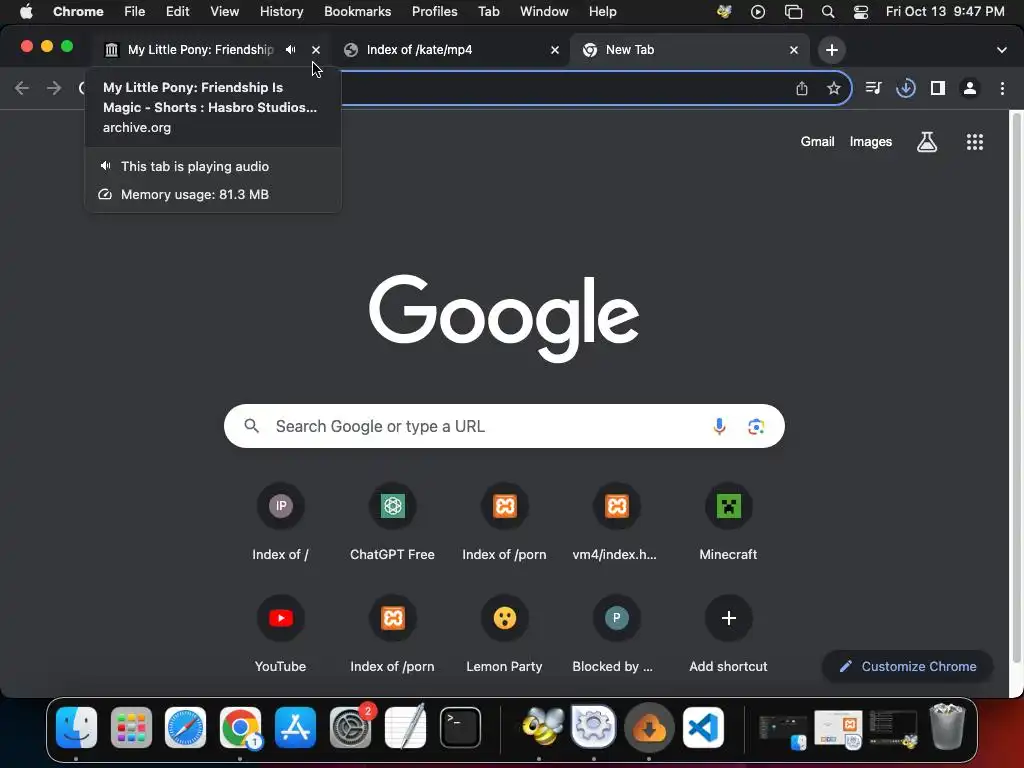Open the Apple menu
This screenshot has height=768, width=1024.
[26, 12]
